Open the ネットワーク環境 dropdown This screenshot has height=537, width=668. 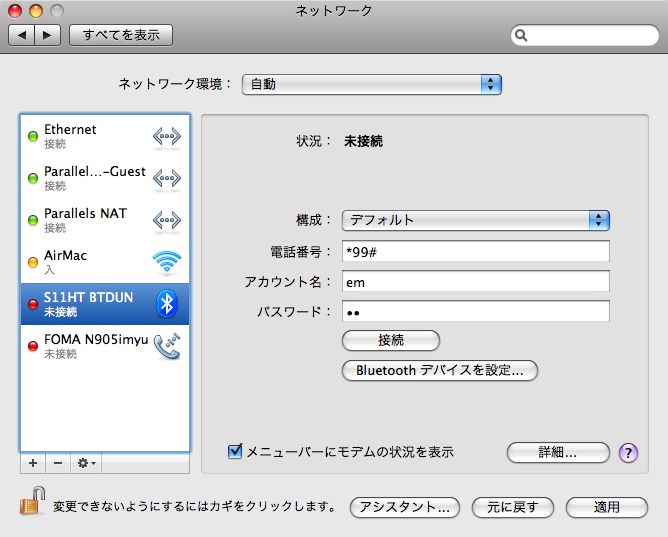click(371, 84)
